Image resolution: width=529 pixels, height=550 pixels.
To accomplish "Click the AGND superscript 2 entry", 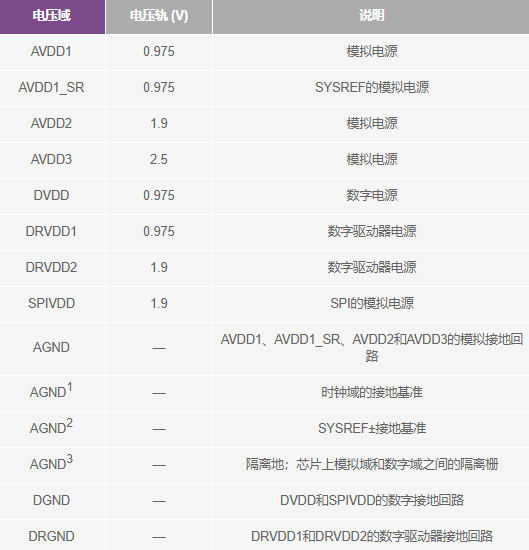I will (x=51, y=427).
